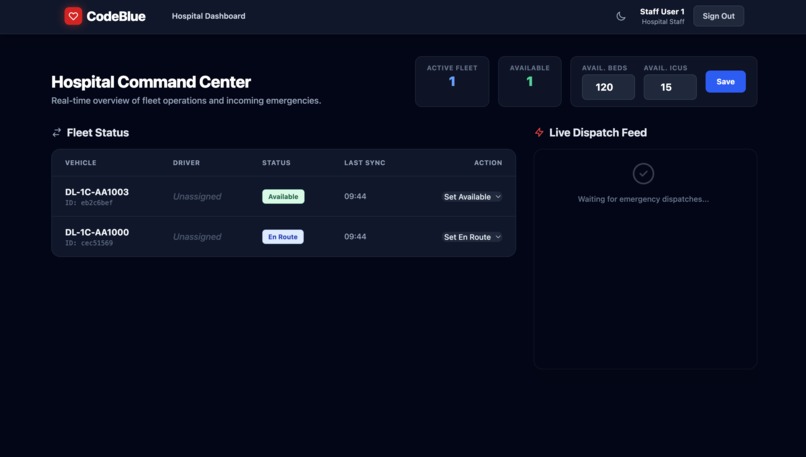Open the Hospital Dashboard nav item
Viewport: 806px width, 457px height.
point(208,16)
